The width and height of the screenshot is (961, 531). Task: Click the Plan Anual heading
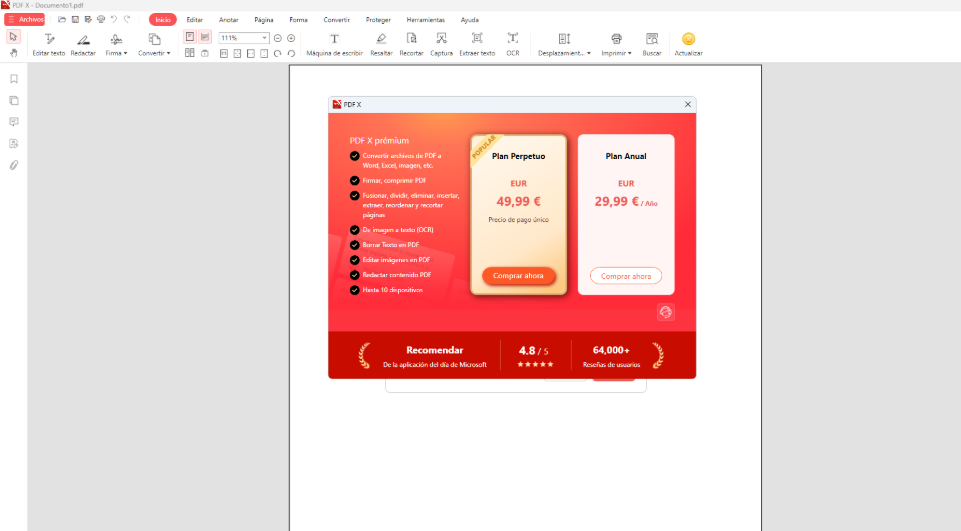[626, 156]
